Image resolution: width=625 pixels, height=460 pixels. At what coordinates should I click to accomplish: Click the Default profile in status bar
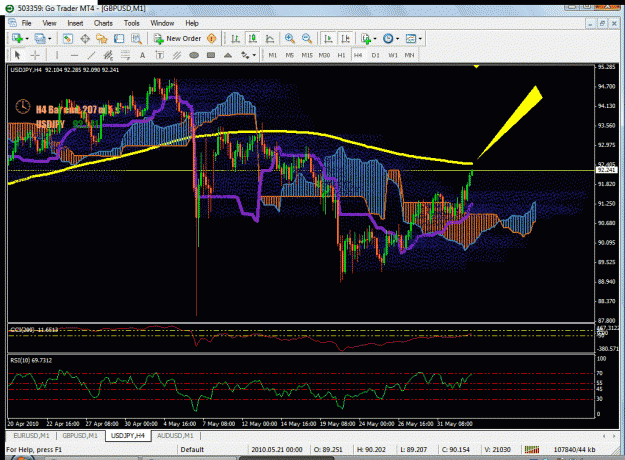click(192, 450)
